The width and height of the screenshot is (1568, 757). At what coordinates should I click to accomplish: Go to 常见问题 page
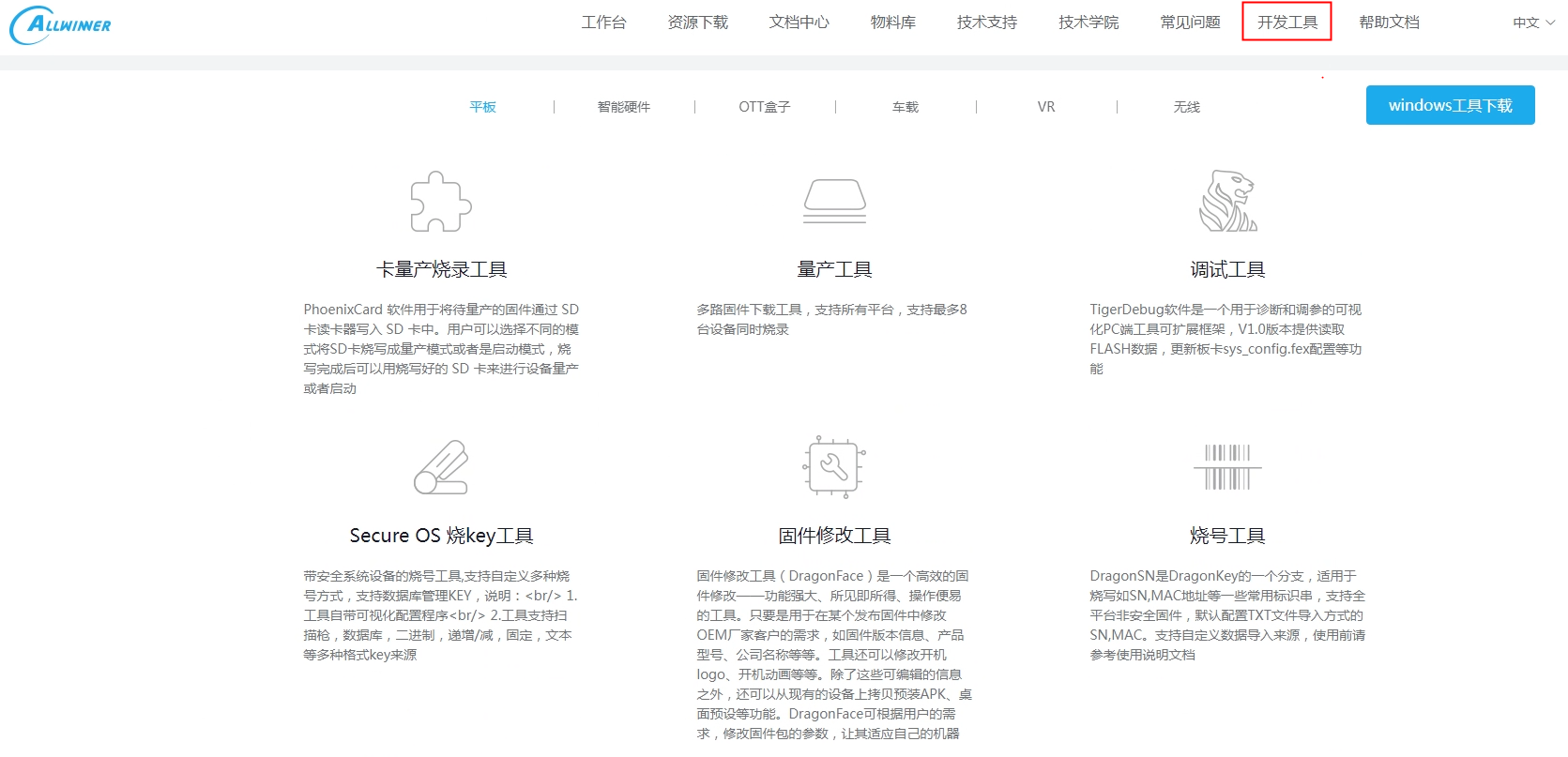tap(1190, 22)
